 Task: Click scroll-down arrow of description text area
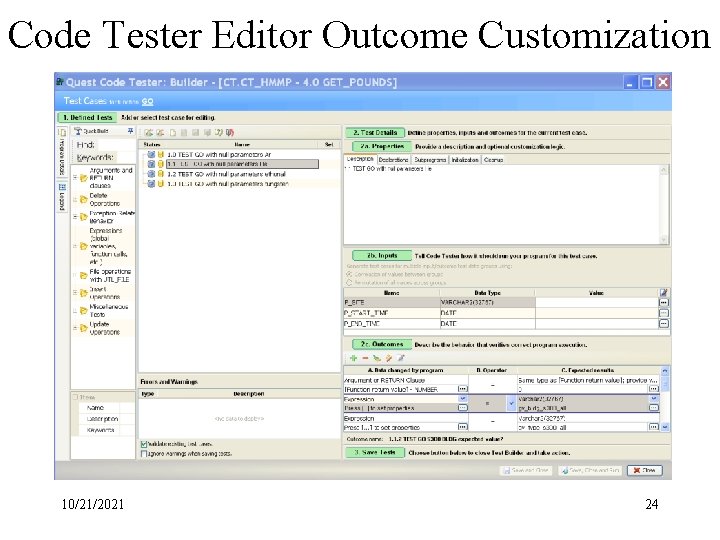click(x=664, y=239)
